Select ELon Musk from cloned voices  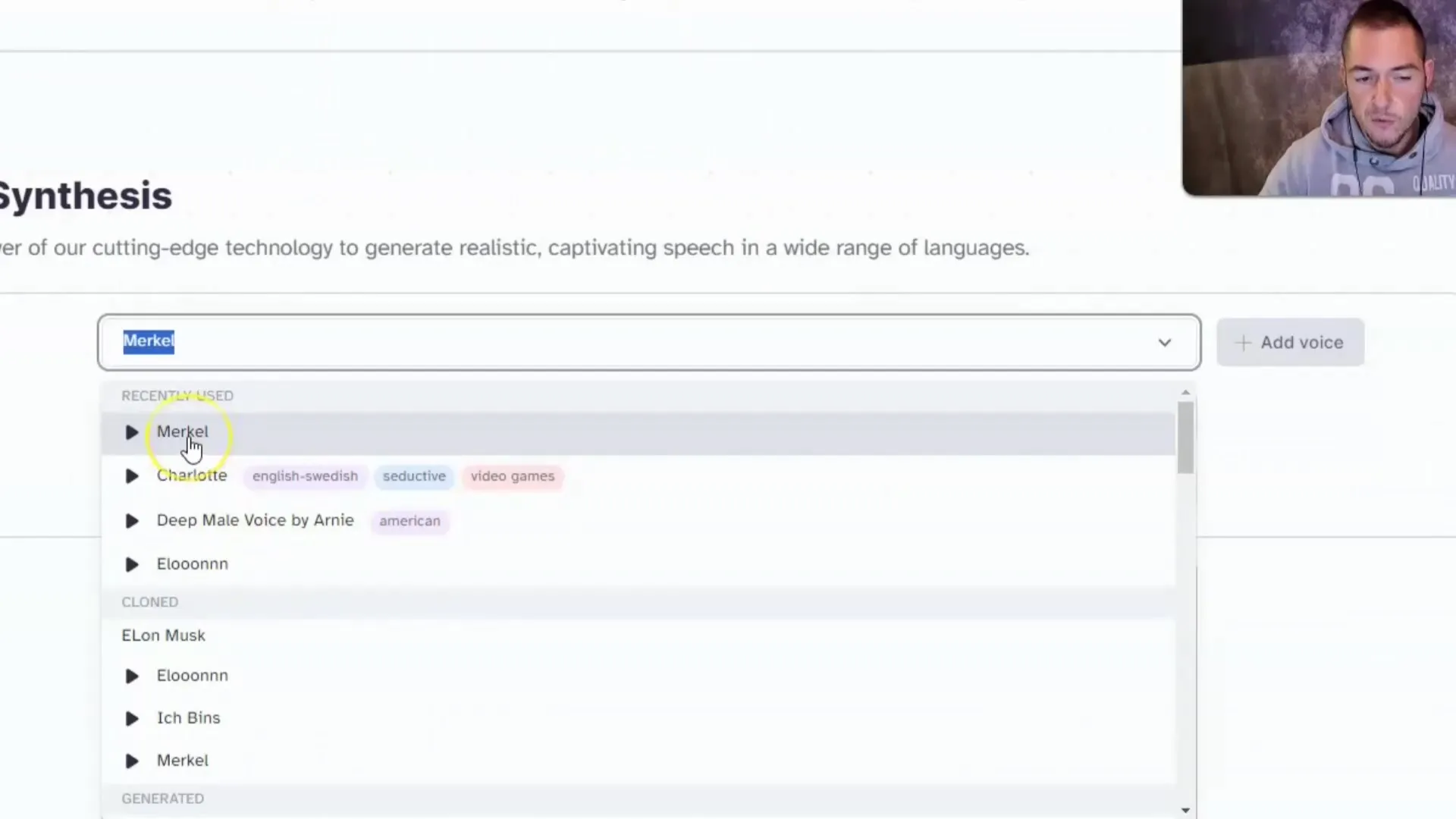click(x=163, y=634)
